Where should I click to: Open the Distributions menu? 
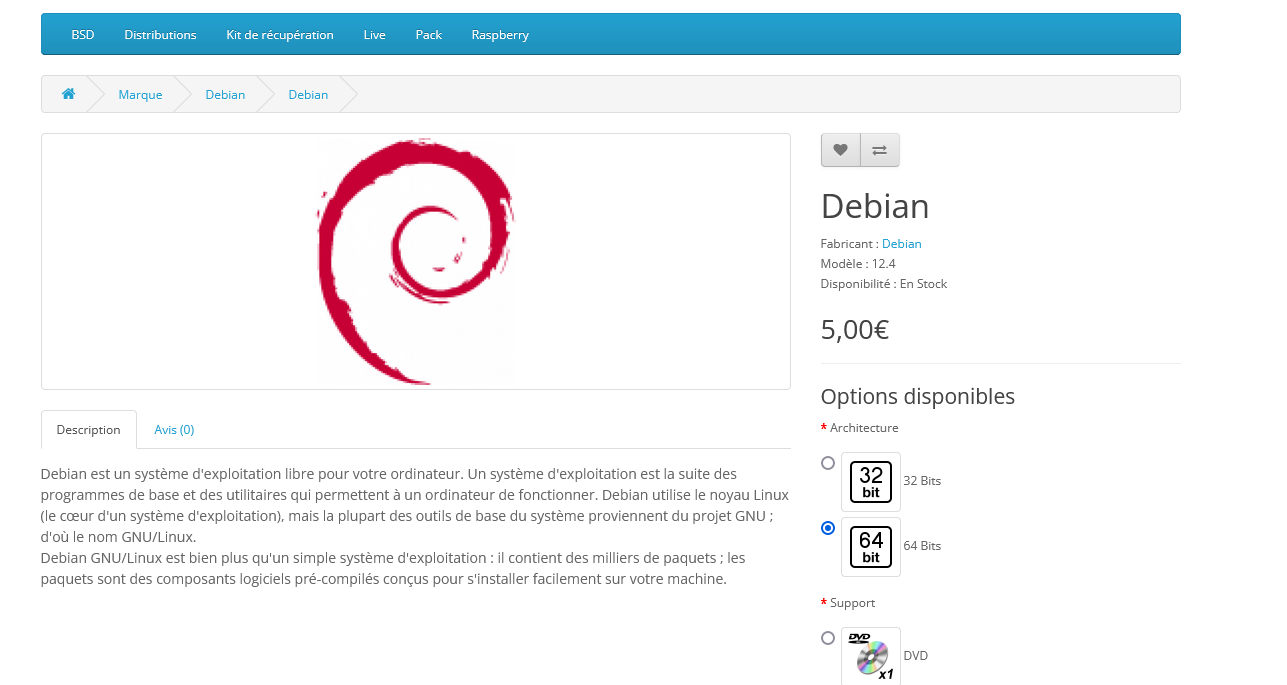click(160, 35)
